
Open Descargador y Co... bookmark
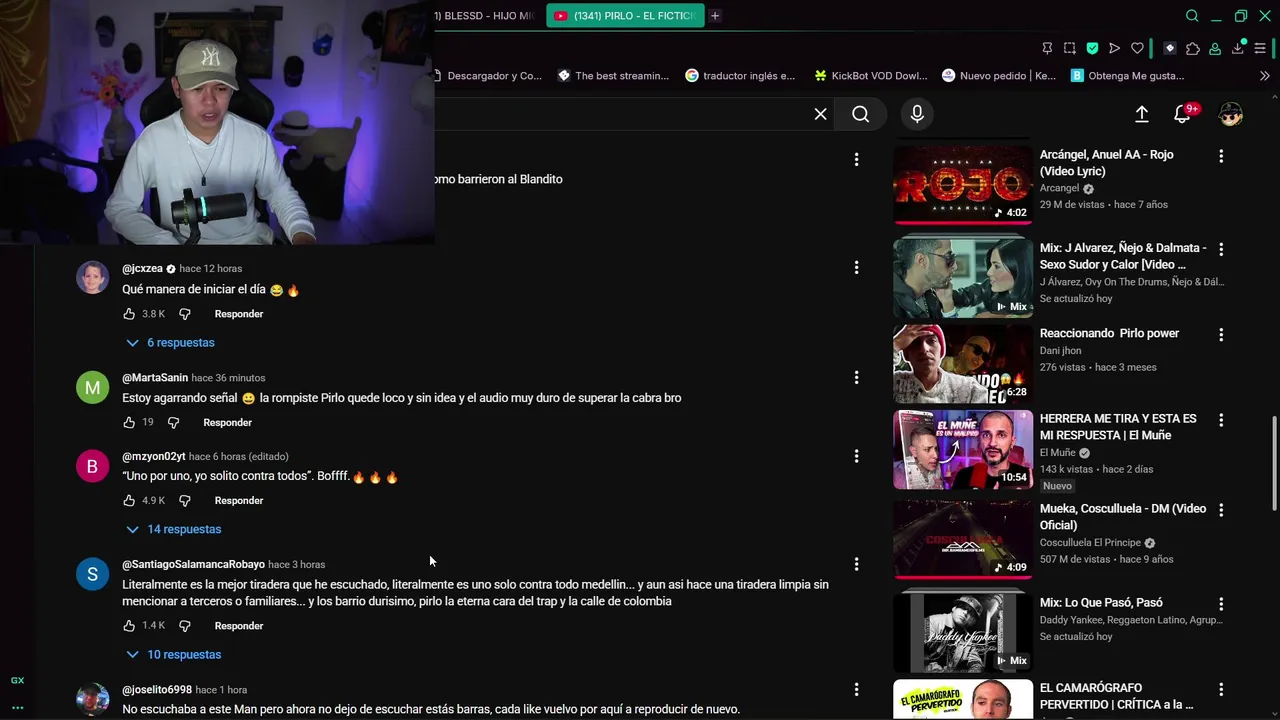pyautogui.click(x=488, y=75)
